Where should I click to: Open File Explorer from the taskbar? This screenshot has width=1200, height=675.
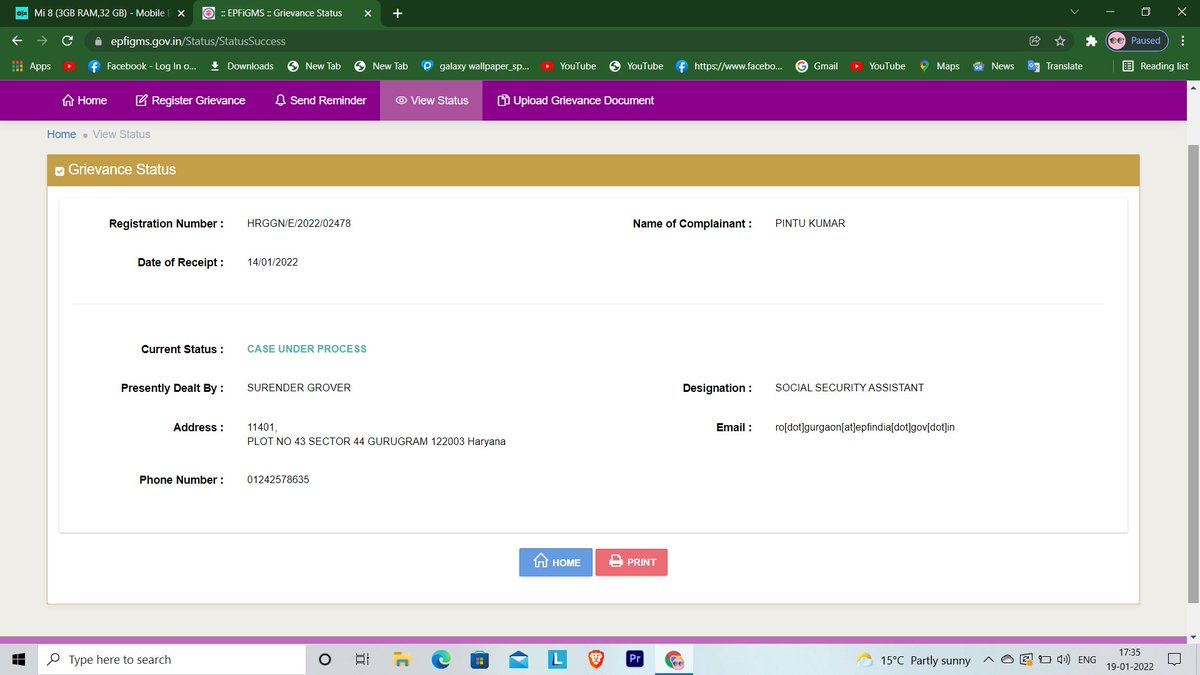pos(402,660)
